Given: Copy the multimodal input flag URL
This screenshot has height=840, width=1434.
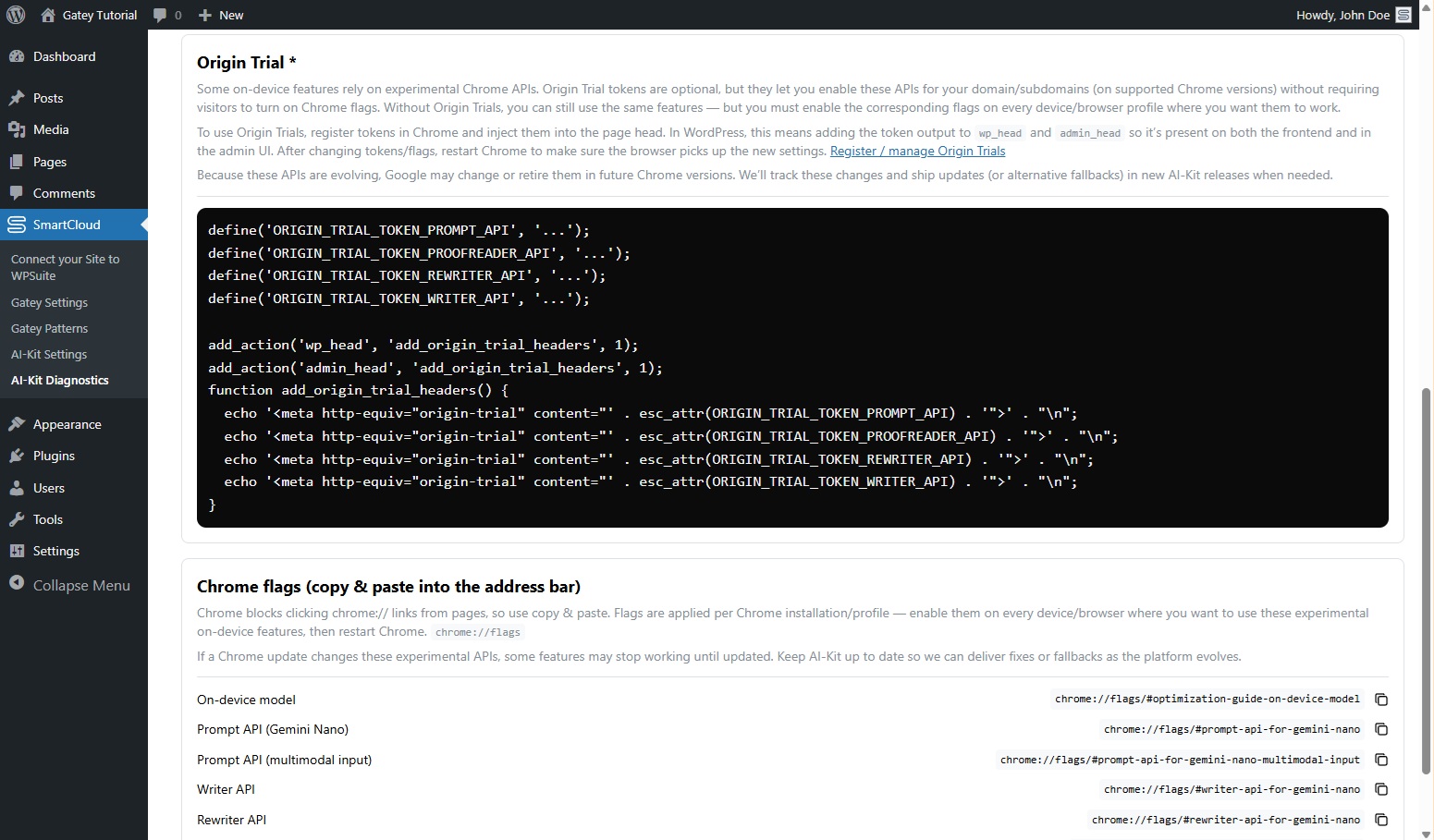Looking at the screenshot, I should click(1381, 760).
